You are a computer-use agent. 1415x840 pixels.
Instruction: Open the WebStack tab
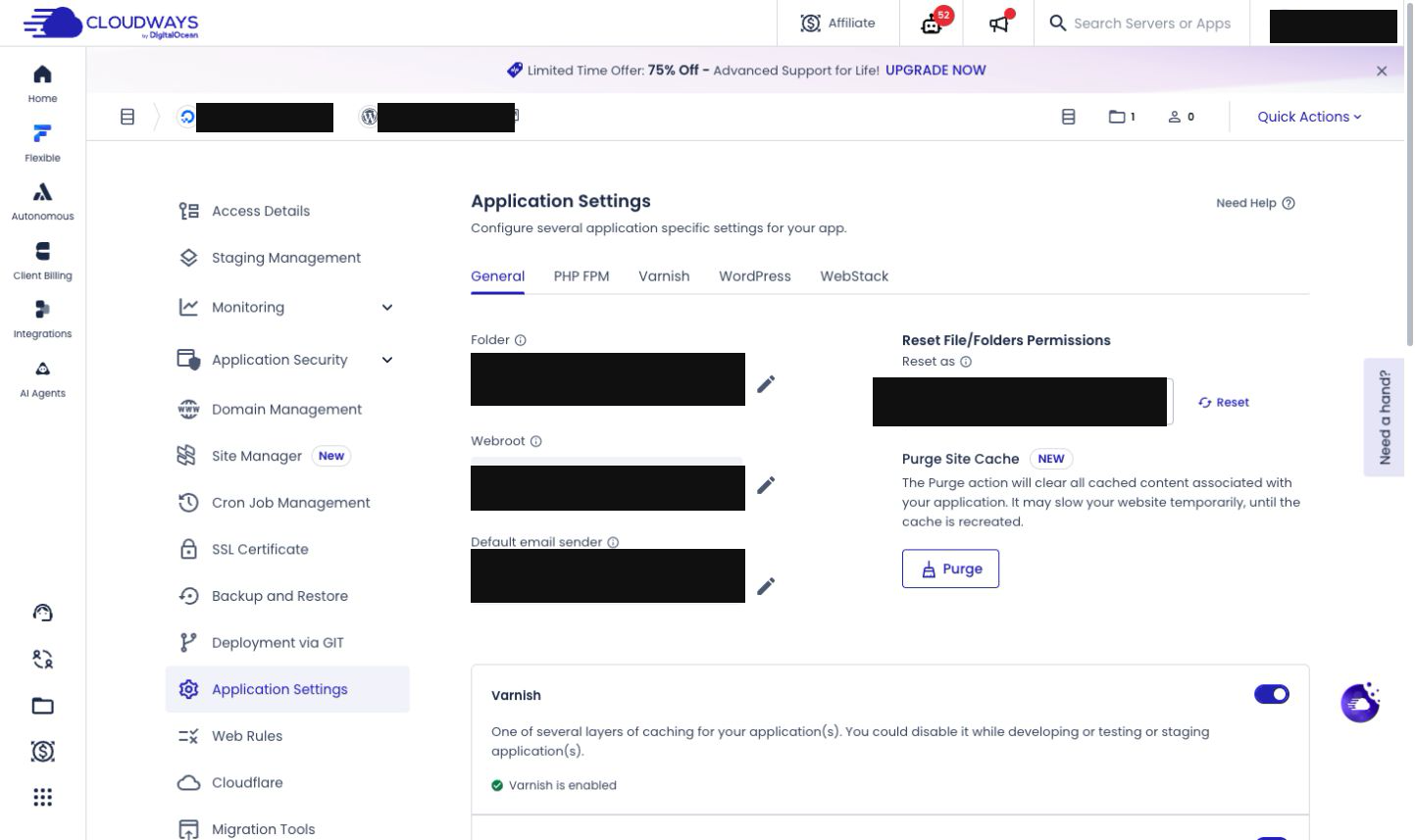(854, 276)
